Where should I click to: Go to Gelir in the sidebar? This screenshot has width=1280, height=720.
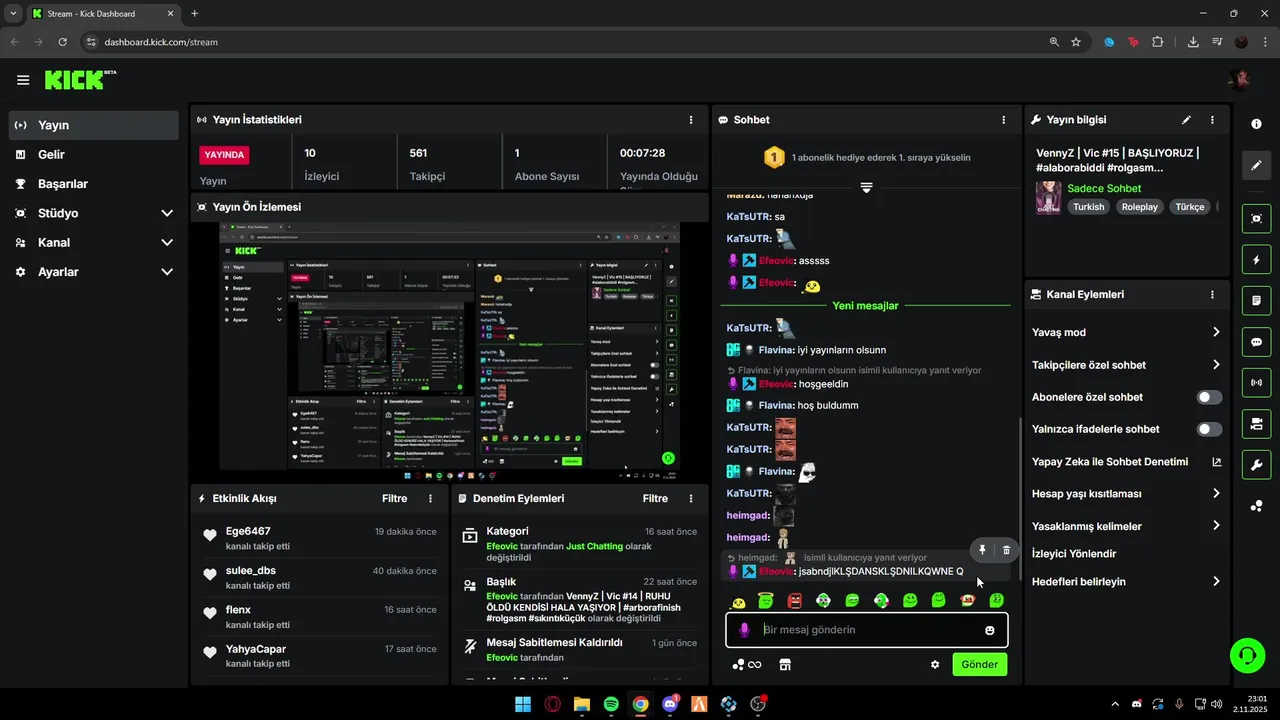[x=93, y=154]
